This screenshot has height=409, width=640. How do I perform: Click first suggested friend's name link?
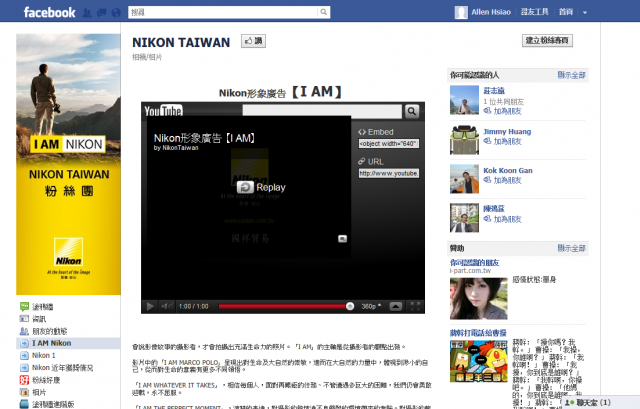tap(494, 91)
